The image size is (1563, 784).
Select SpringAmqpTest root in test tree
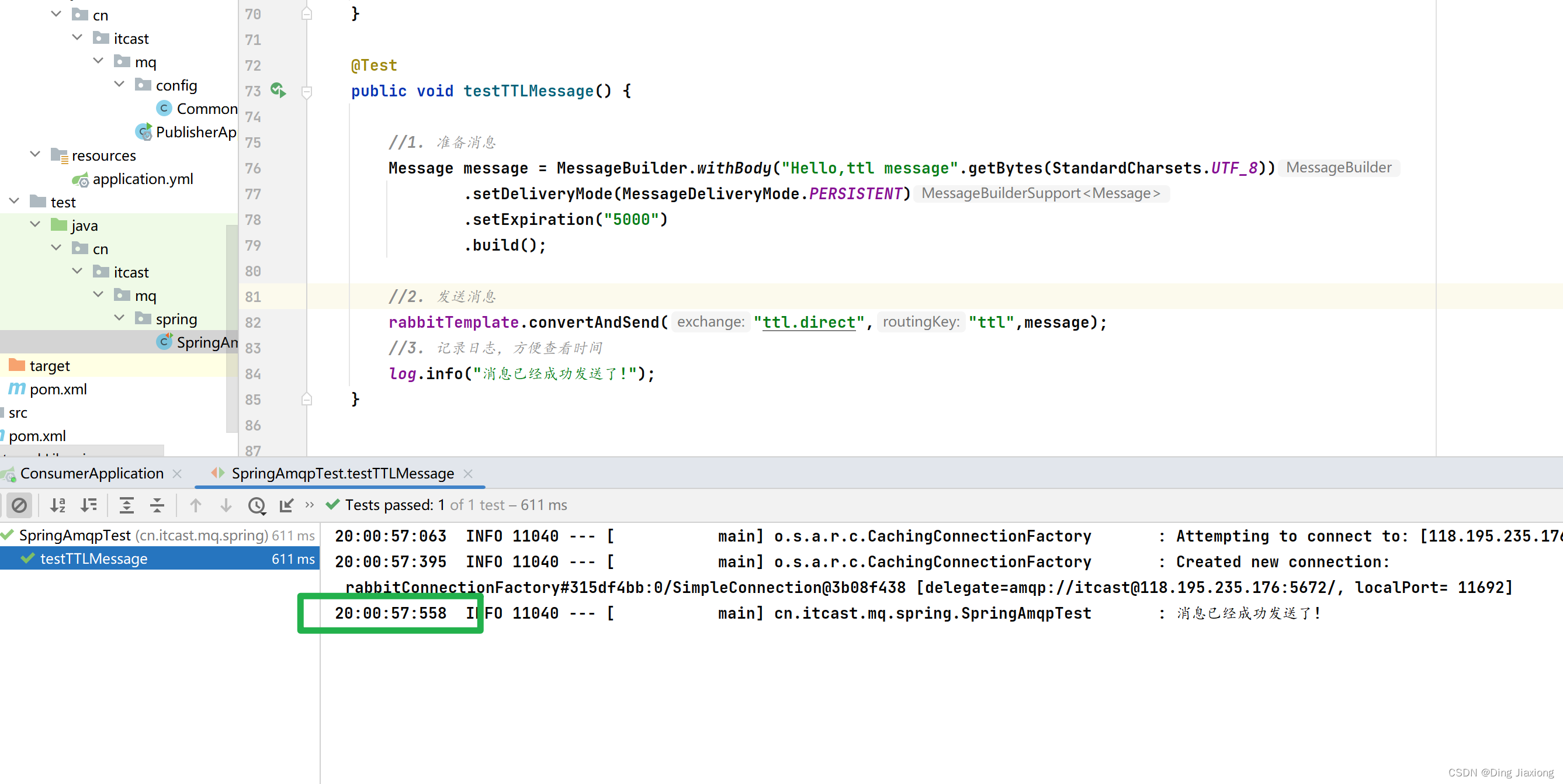pyautogui.click(x=159, y=535)
